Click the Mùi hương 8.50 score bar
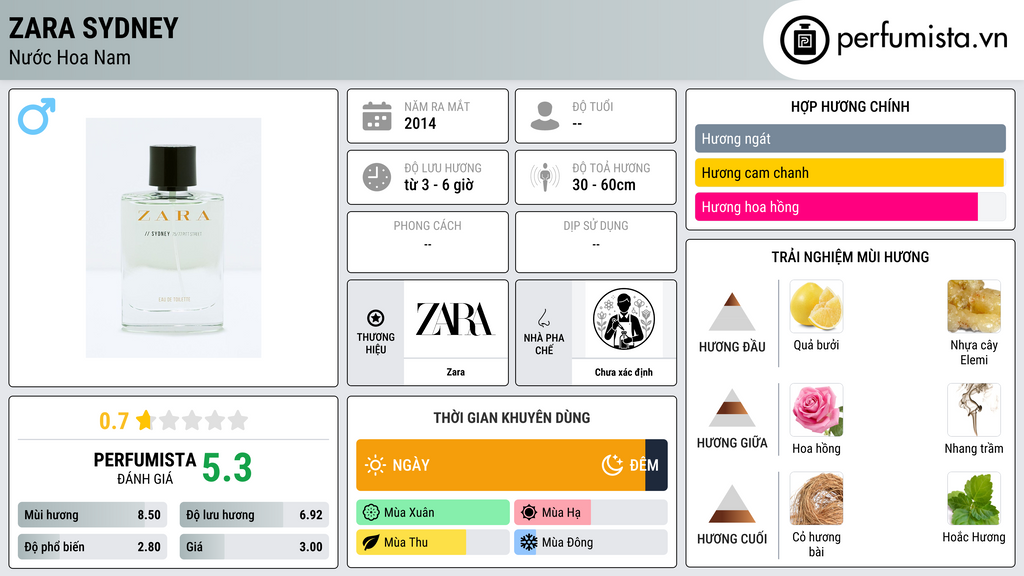The width and height of the screenshot is (1024, 576). (x=93, y=515)
